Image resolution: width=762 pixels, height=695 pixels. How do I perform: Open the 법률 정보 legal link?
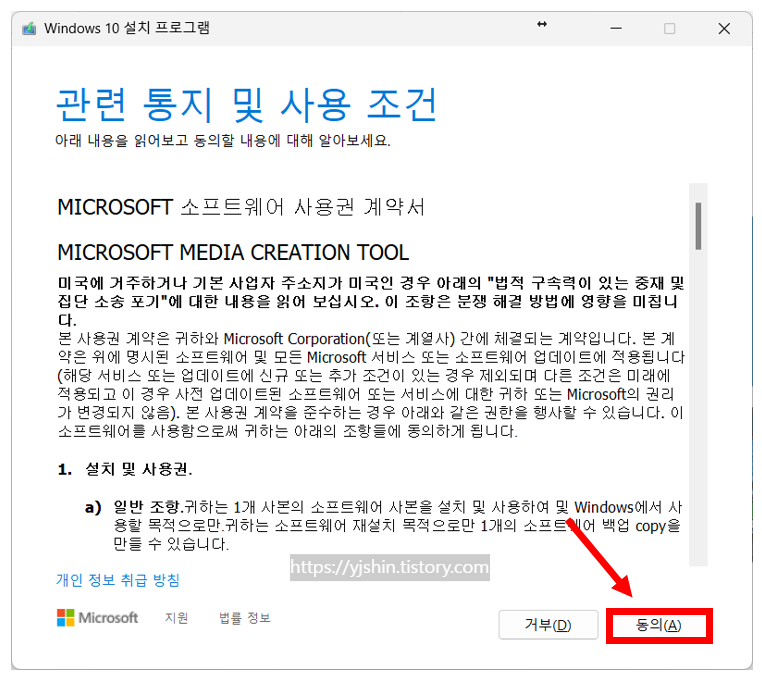[x=244, y=618]
